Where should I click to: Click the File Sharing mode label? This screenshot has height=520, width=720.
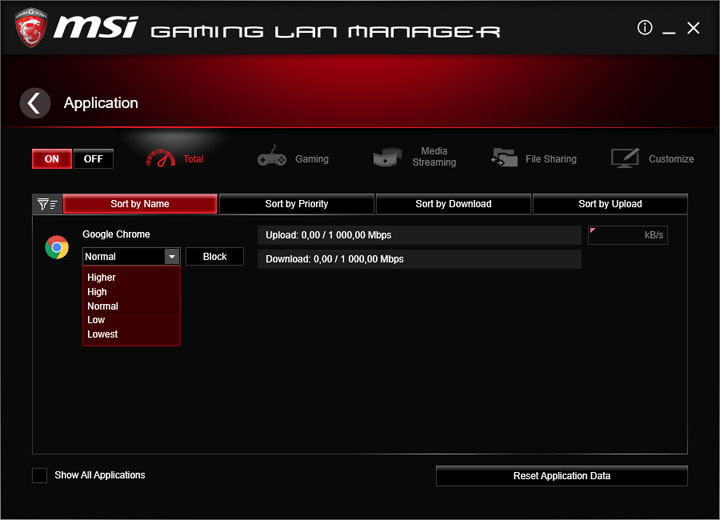(551, 159)
